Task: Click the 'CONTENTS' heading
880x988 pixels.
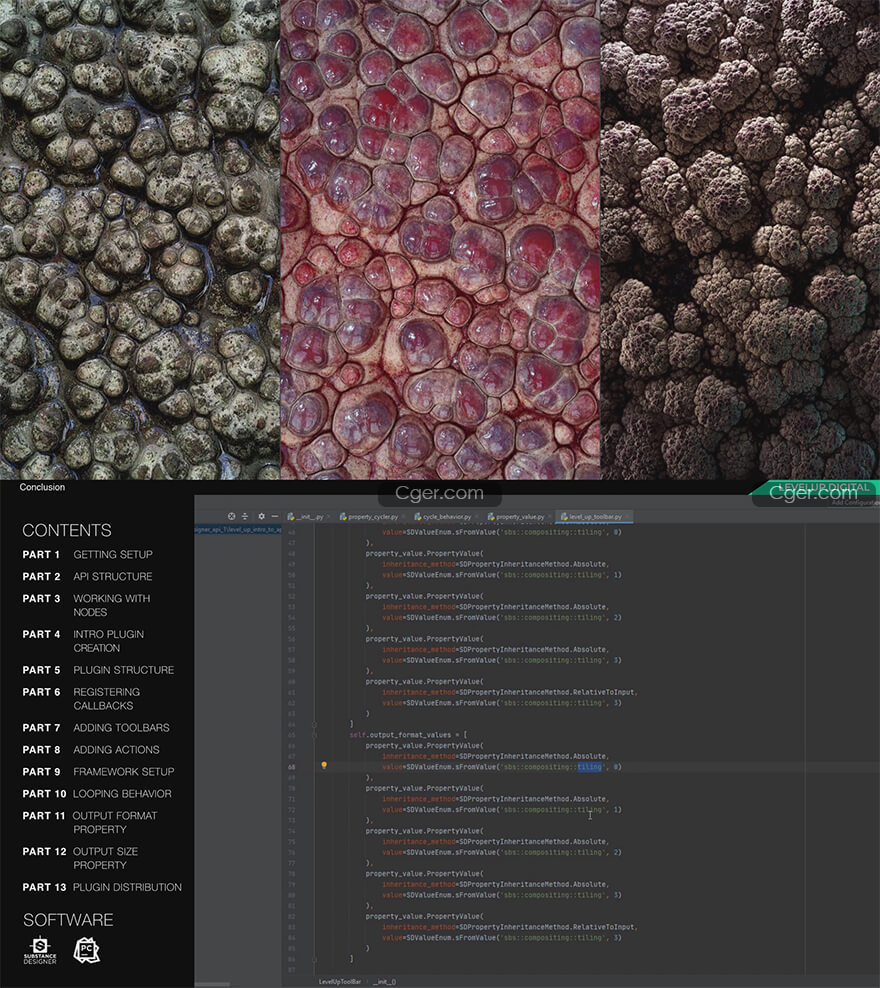Action: coord(67,531)
